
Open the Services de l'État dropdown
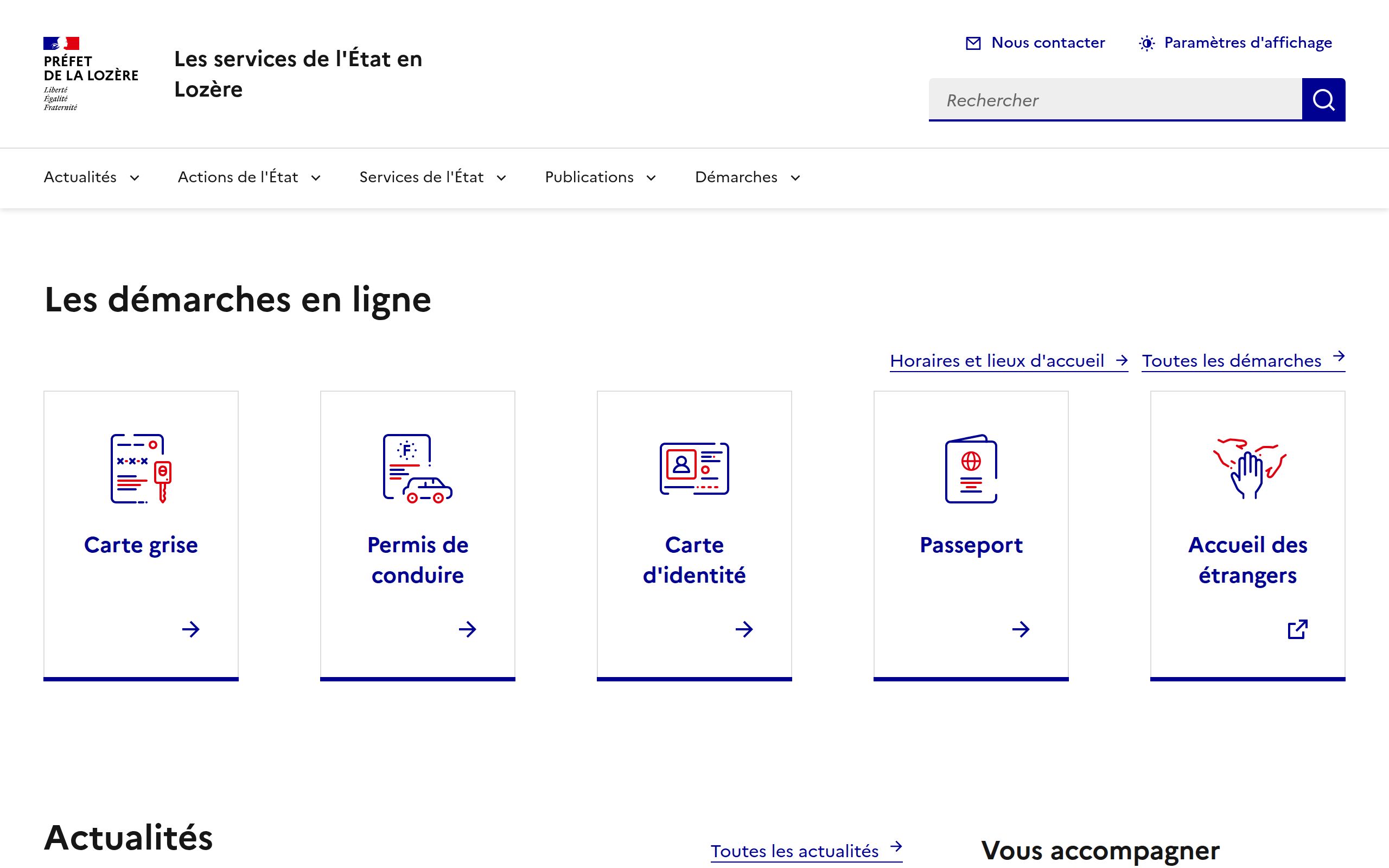click(433, 177)
